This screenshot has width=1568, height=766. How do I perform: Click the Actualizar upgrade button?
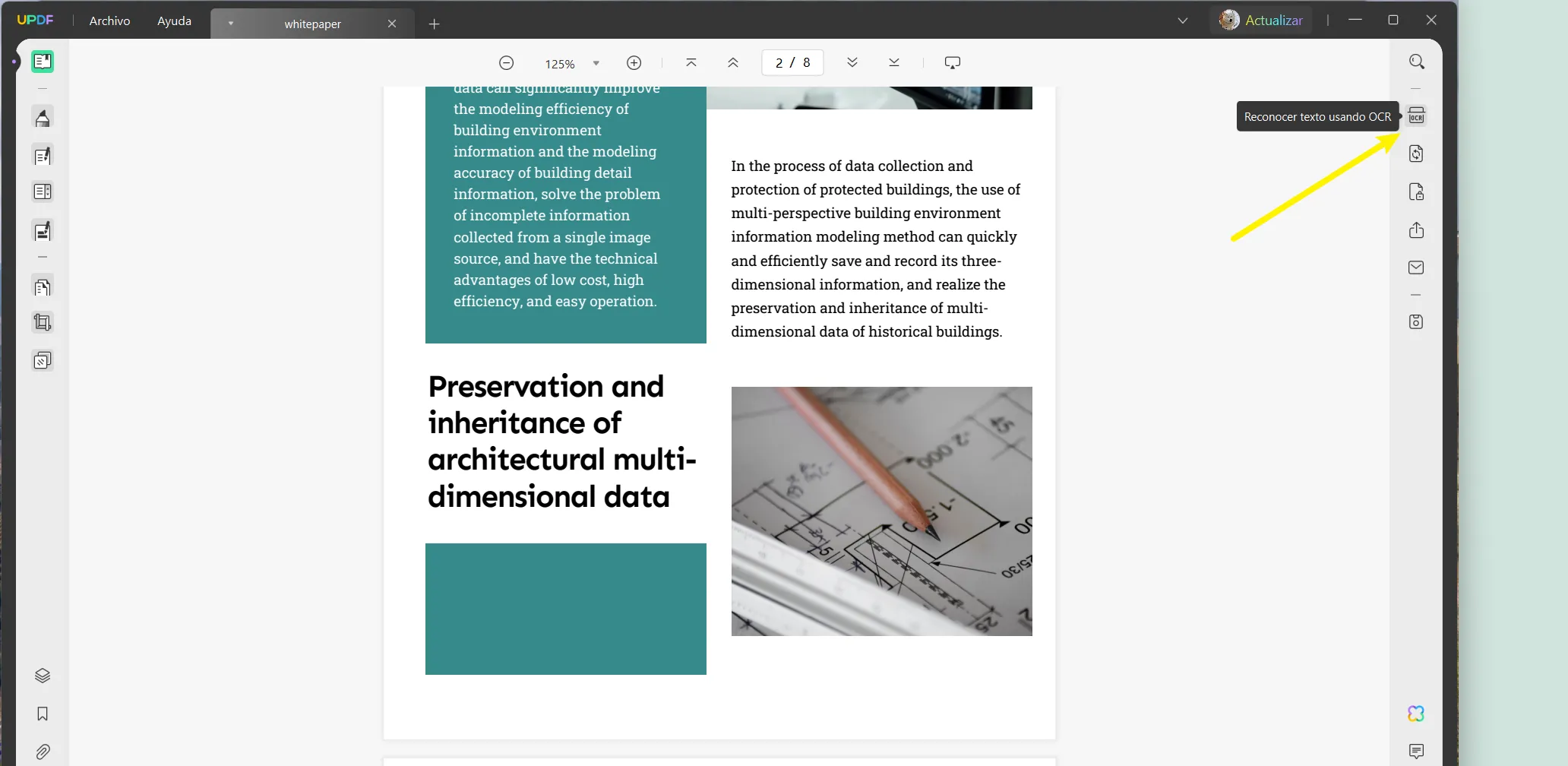[1261, 21]
